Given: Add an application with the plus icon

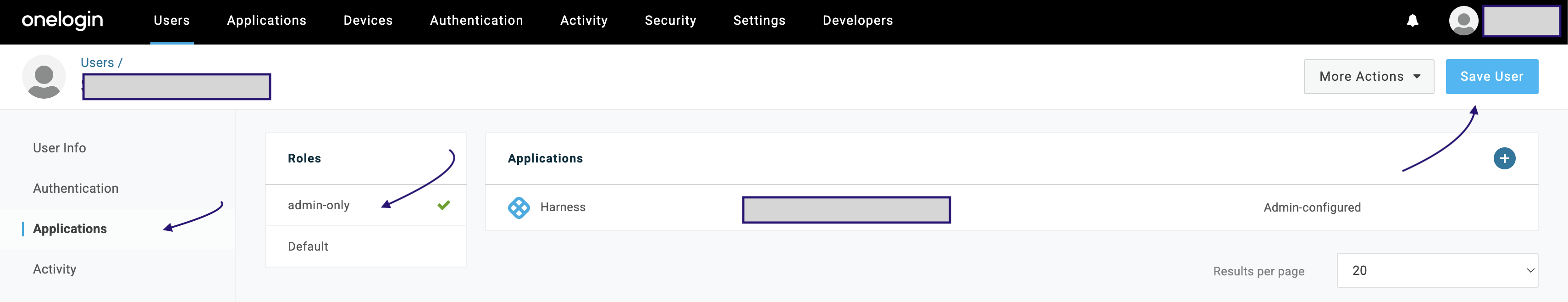Looking at the screenshot, I should pos(1504,158).
